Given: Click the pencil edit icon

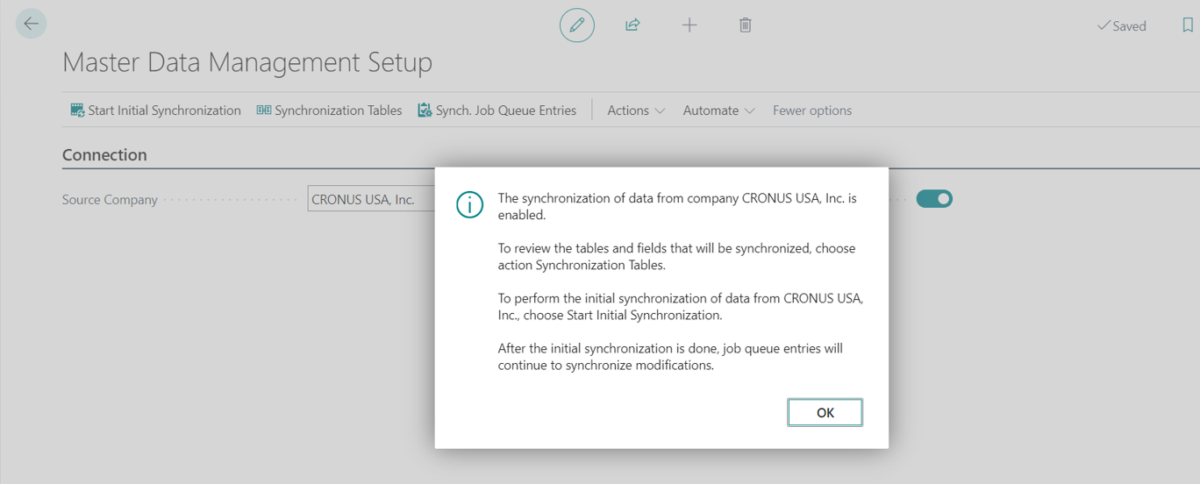Looking at the screenshot, I should tap(577, 25).
